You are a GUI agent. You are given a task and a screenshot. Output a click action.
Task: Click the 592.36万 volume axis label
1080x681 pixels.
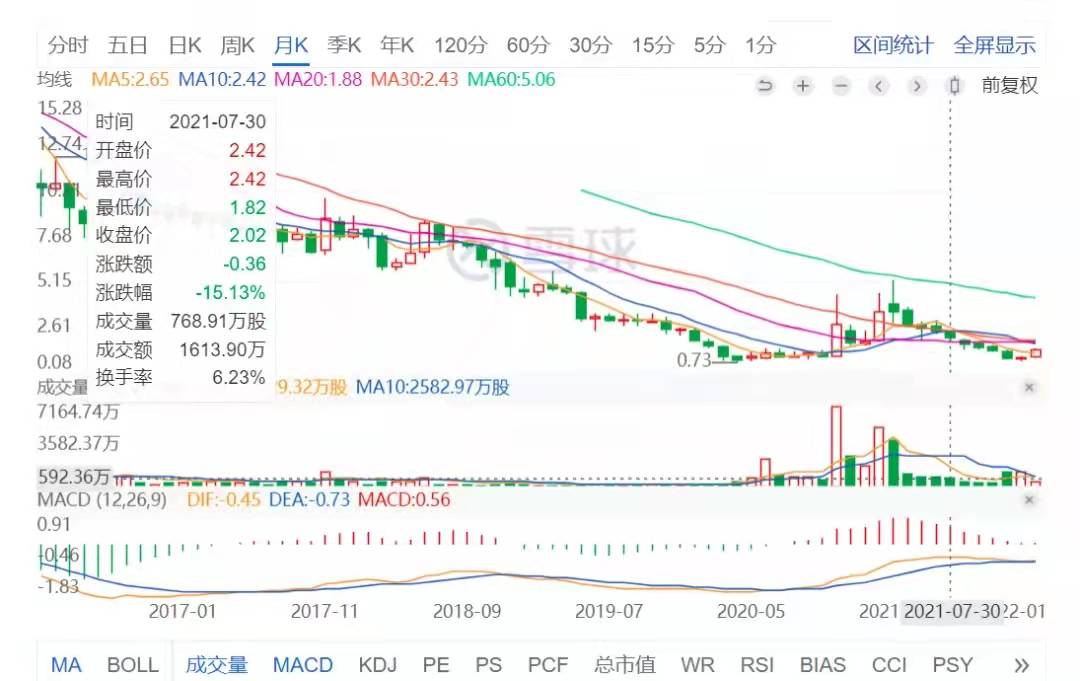coord(73,476)
